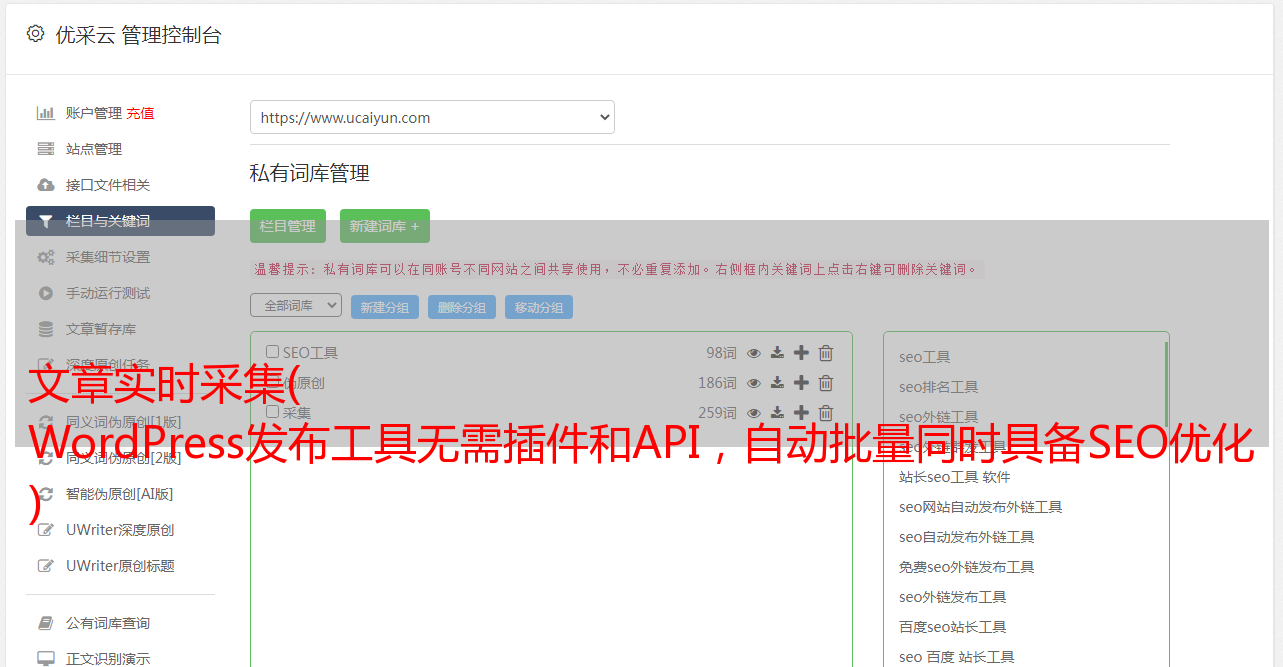Viewport: 1283px width, 667px height.
Task: Open the 全部词库 group dropdown
Action: click(x=296, y=305)
